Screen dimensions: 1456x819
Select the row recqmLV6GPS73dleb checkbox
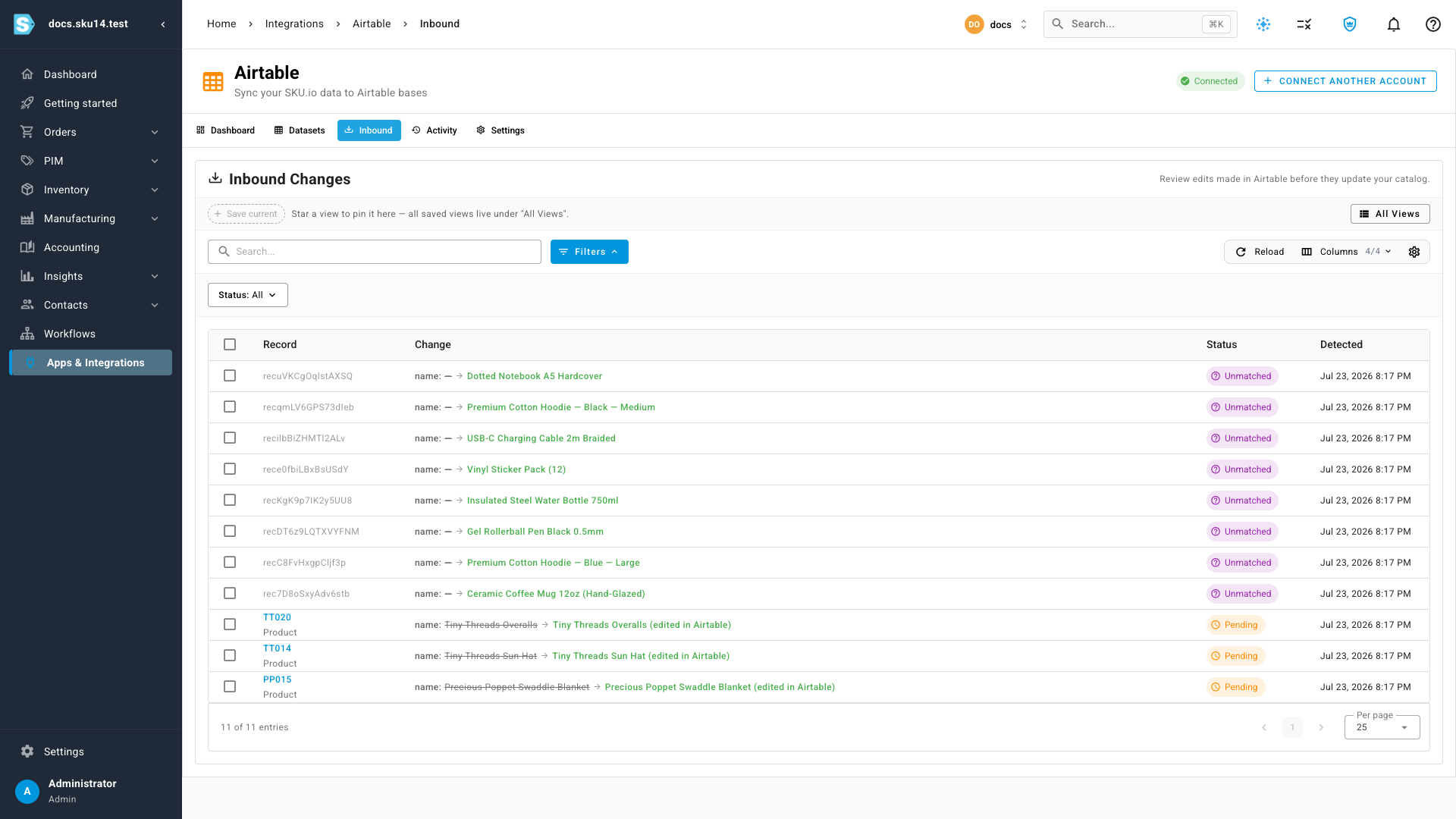[230, 406]
